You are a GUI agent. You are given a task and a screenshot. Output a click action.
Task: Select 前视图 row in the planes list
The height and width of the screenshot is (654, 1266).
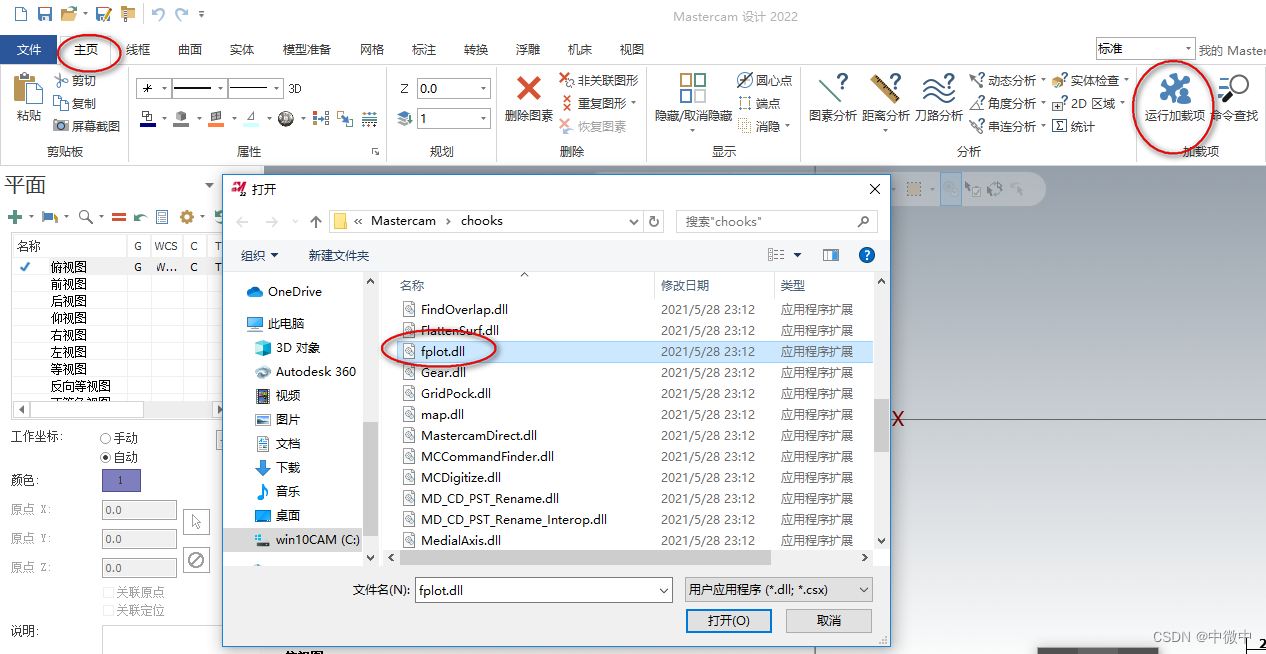coord(68,284)
